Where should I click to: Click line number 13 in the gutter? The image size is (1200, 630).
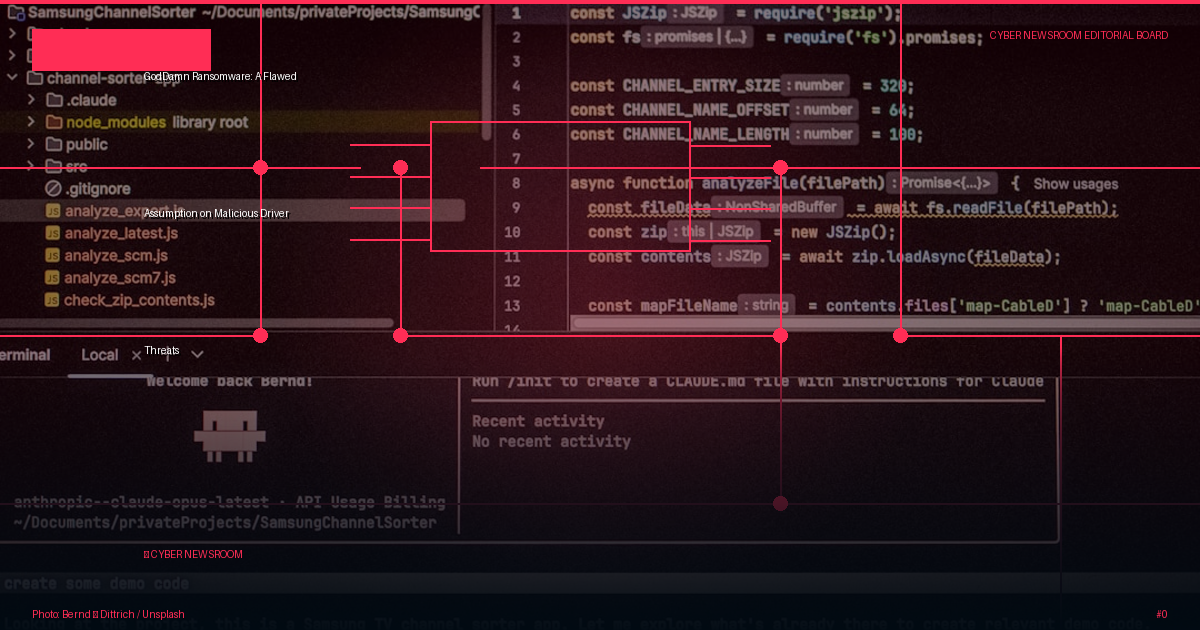pyautogui.click(x=513, y=306)
